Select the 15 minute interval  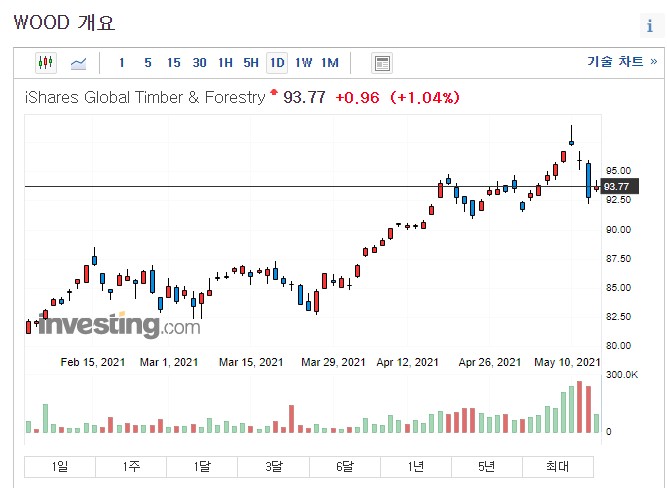click(174, 63)
